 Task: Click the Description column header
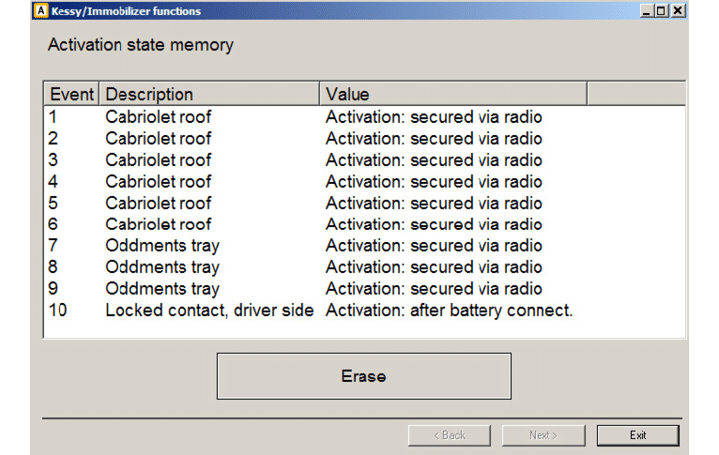coord(209,94)
